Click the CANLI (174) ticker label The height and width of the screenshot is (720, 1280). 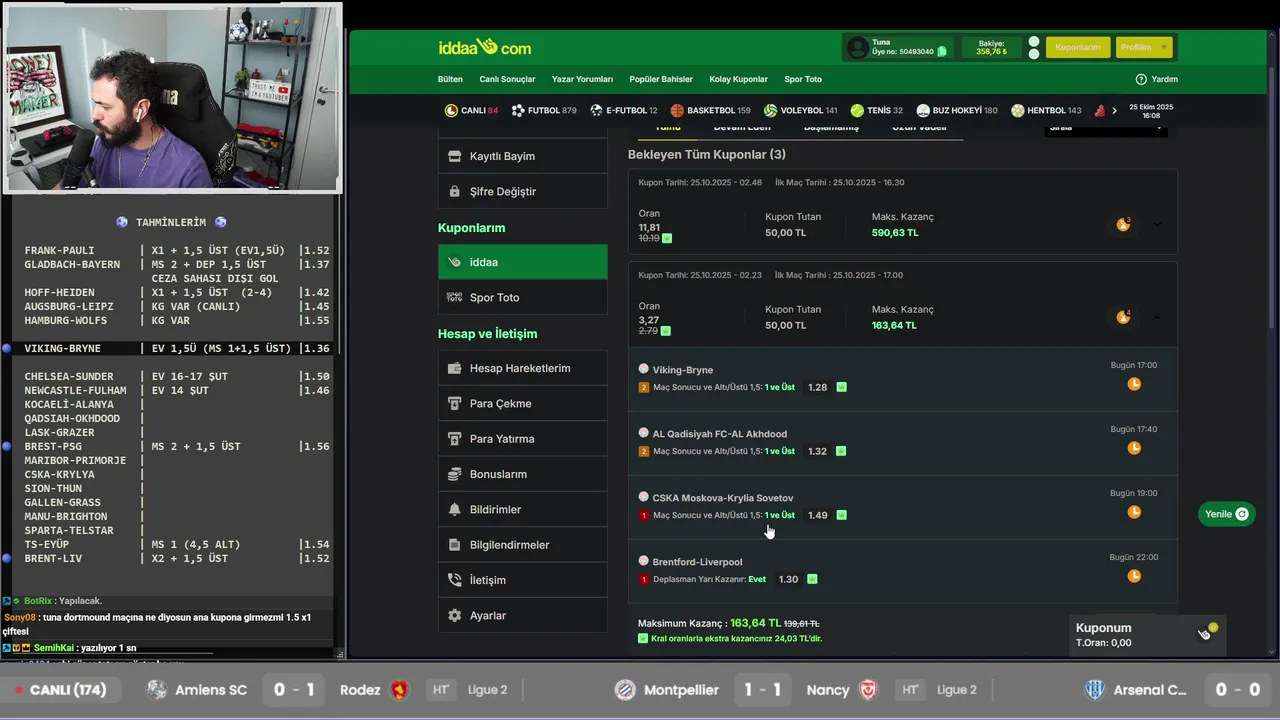pos(60,690)
